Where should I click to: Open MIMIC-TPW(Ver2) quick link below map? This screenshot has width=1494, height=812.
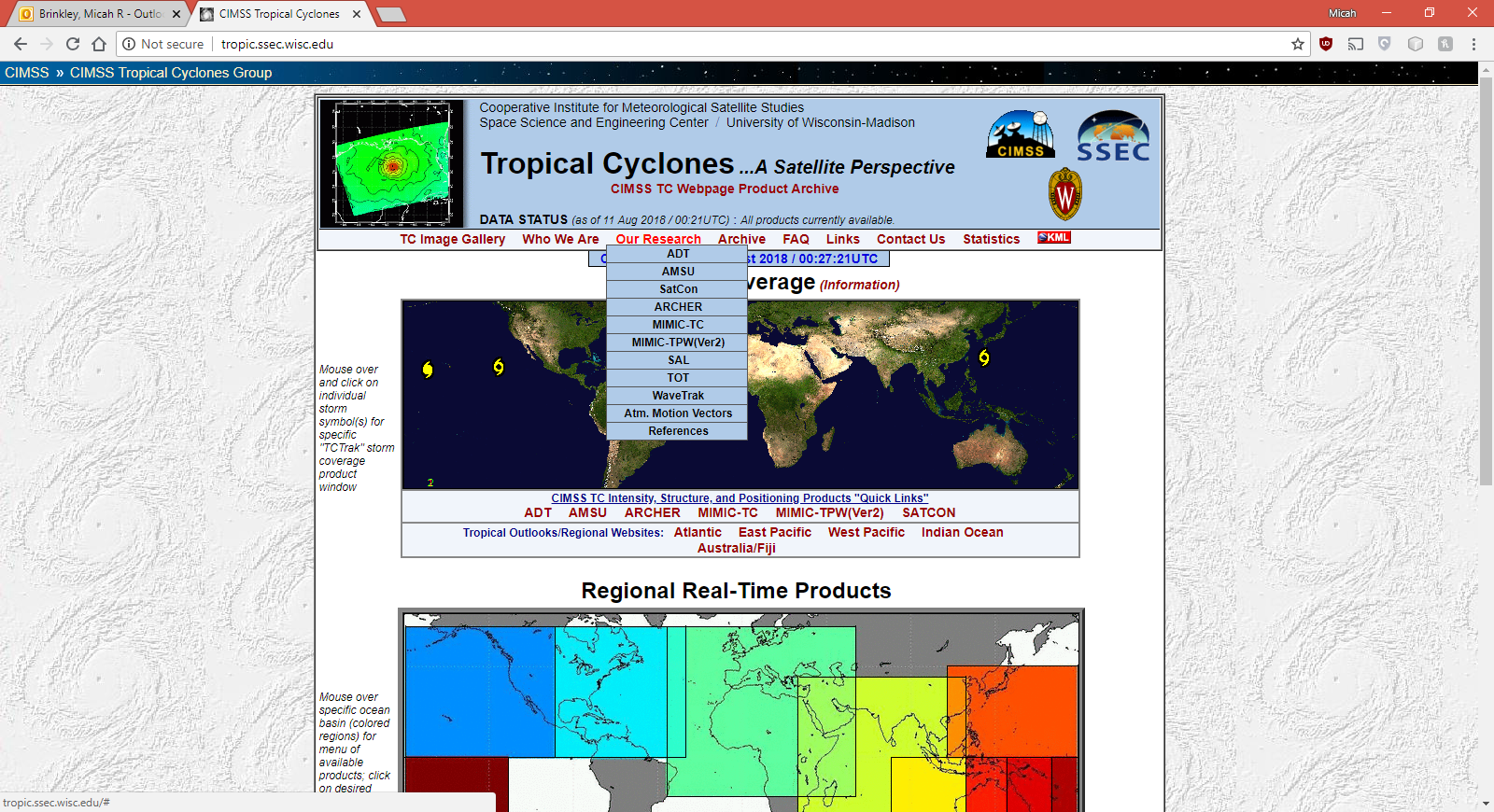click(x=830, y=512)
